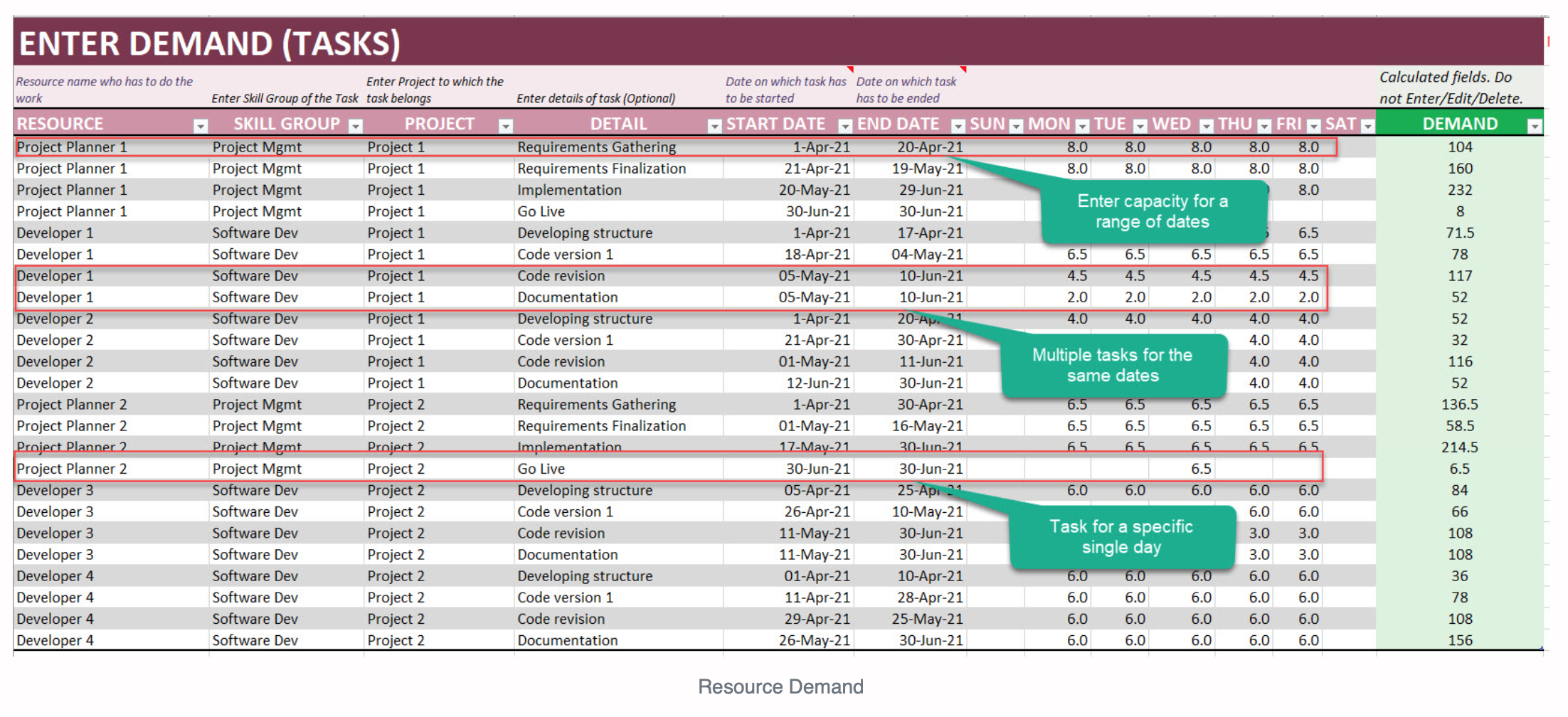Click the demand value '156'
The width and height of the screenshot is (1568, 717).
pos(1460,640)
